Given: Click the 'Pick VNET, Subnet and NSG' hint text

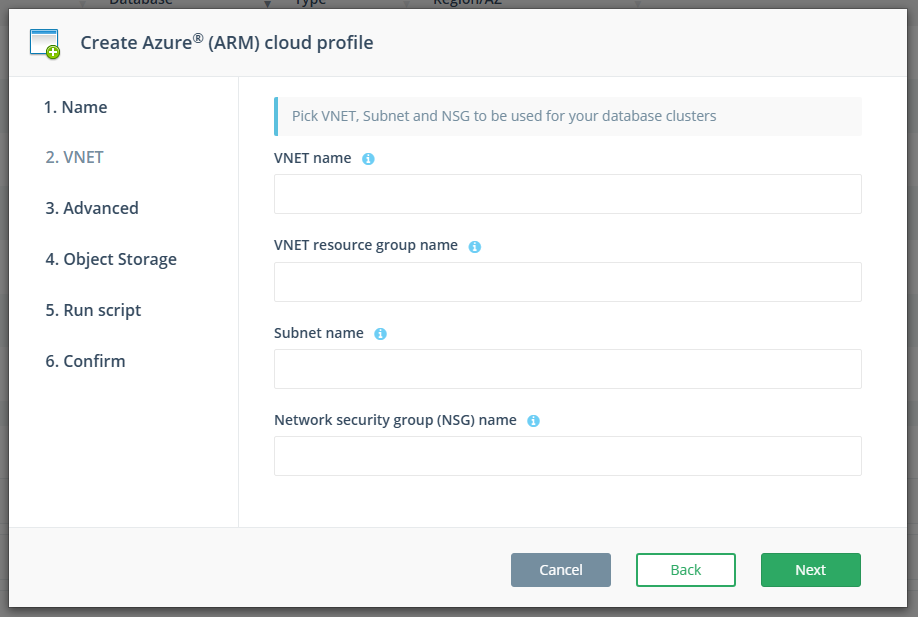Looking at the screenshot, I should 504,116.
